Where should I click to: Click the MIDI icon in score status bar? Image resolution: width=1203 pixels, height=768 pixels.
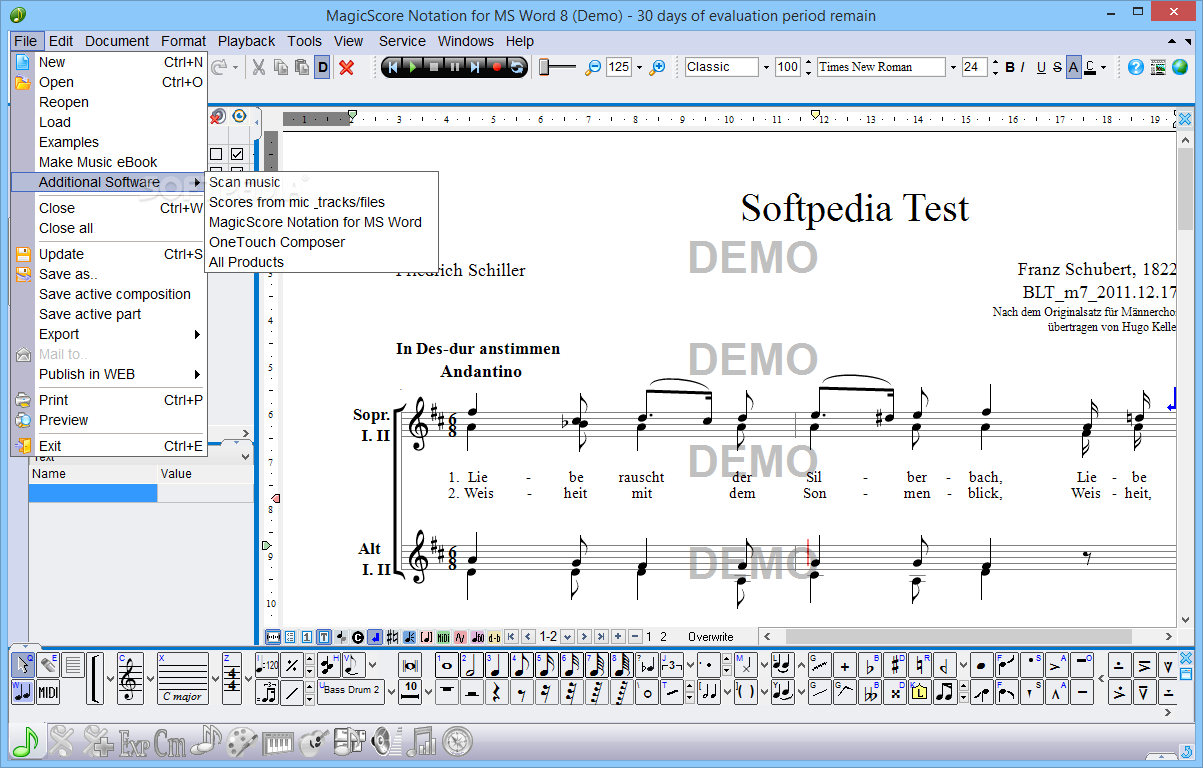pyautogui.click(x=443, y=637)
